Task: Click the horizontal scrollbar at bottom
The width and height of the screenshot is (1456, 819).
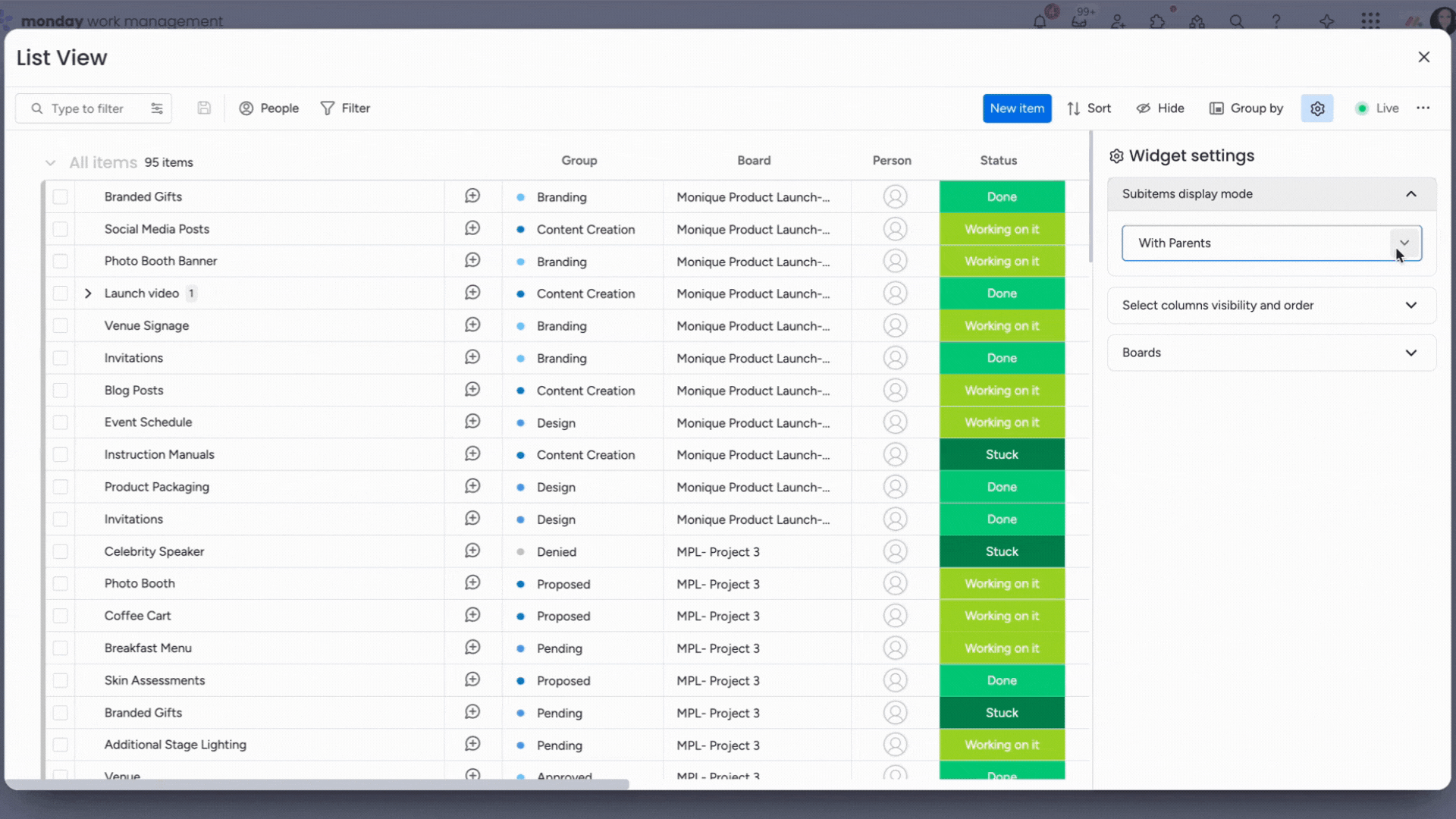Action: click(318, 784)
